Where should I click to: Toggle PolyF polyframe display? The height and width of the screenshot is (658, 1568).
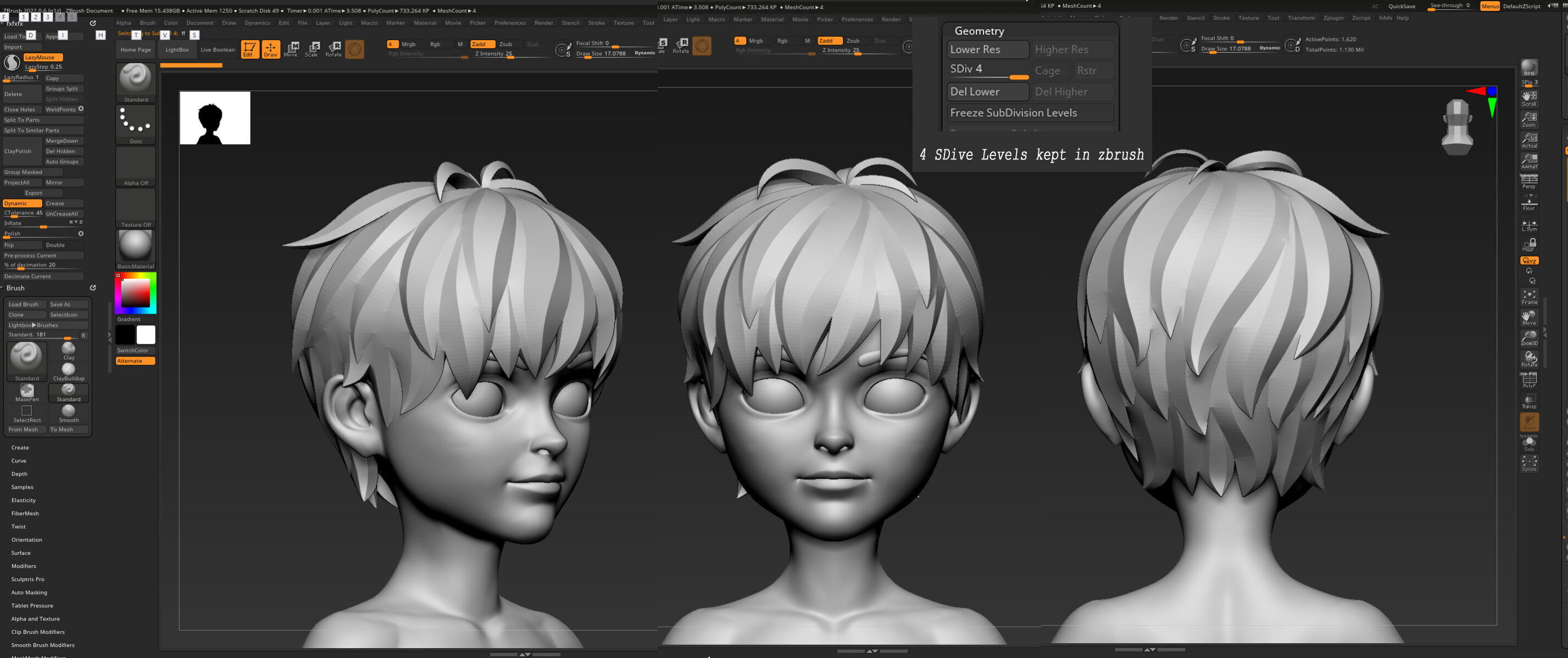tap(1529, 380)
